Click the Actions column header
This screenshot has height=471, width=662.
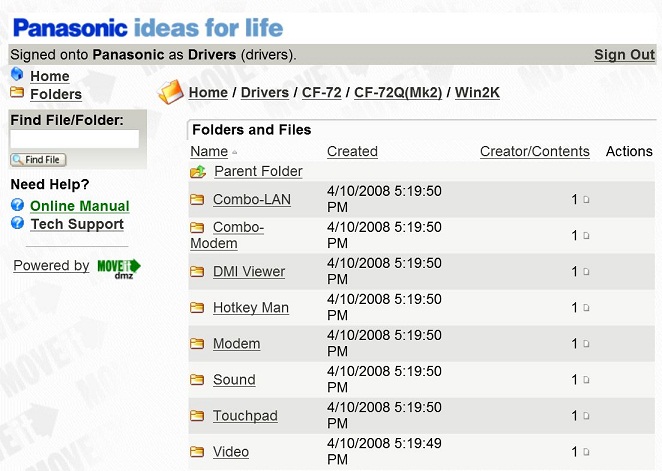click(629, 151)
